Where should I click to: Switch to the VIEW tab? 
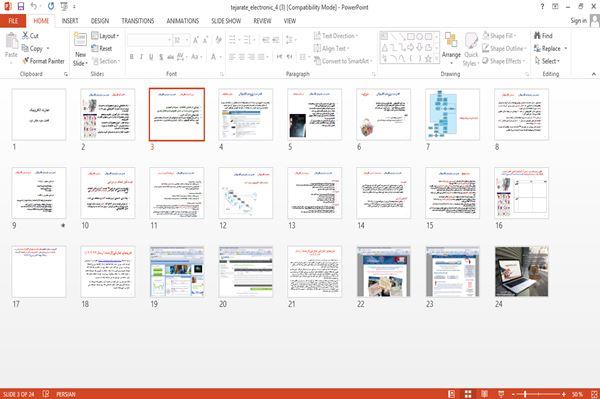(290, 21)
